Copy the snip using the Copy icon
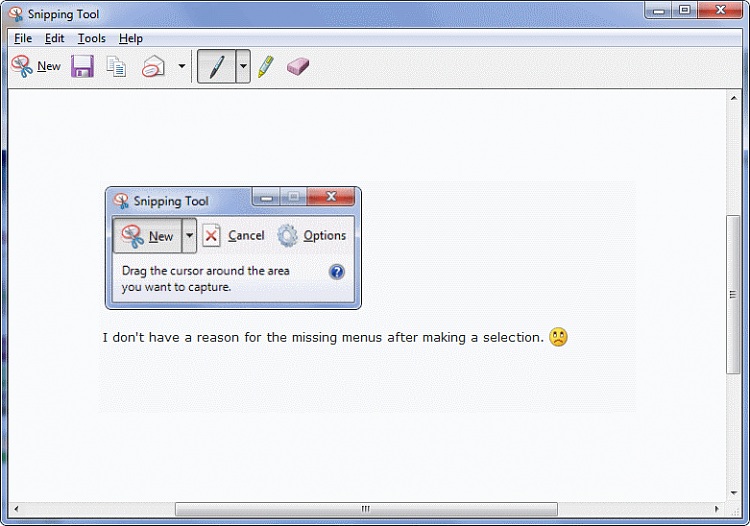750x526 pixels. pyautogui.click(x=116, y=66)
